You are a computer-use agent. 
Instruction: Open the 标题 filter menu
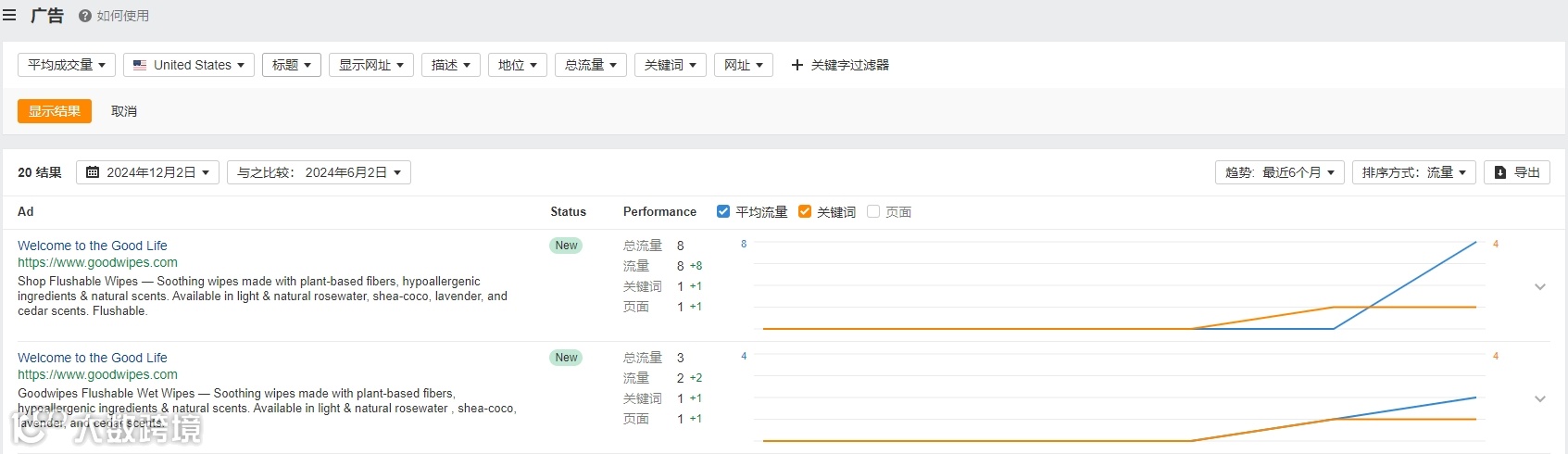292,65
